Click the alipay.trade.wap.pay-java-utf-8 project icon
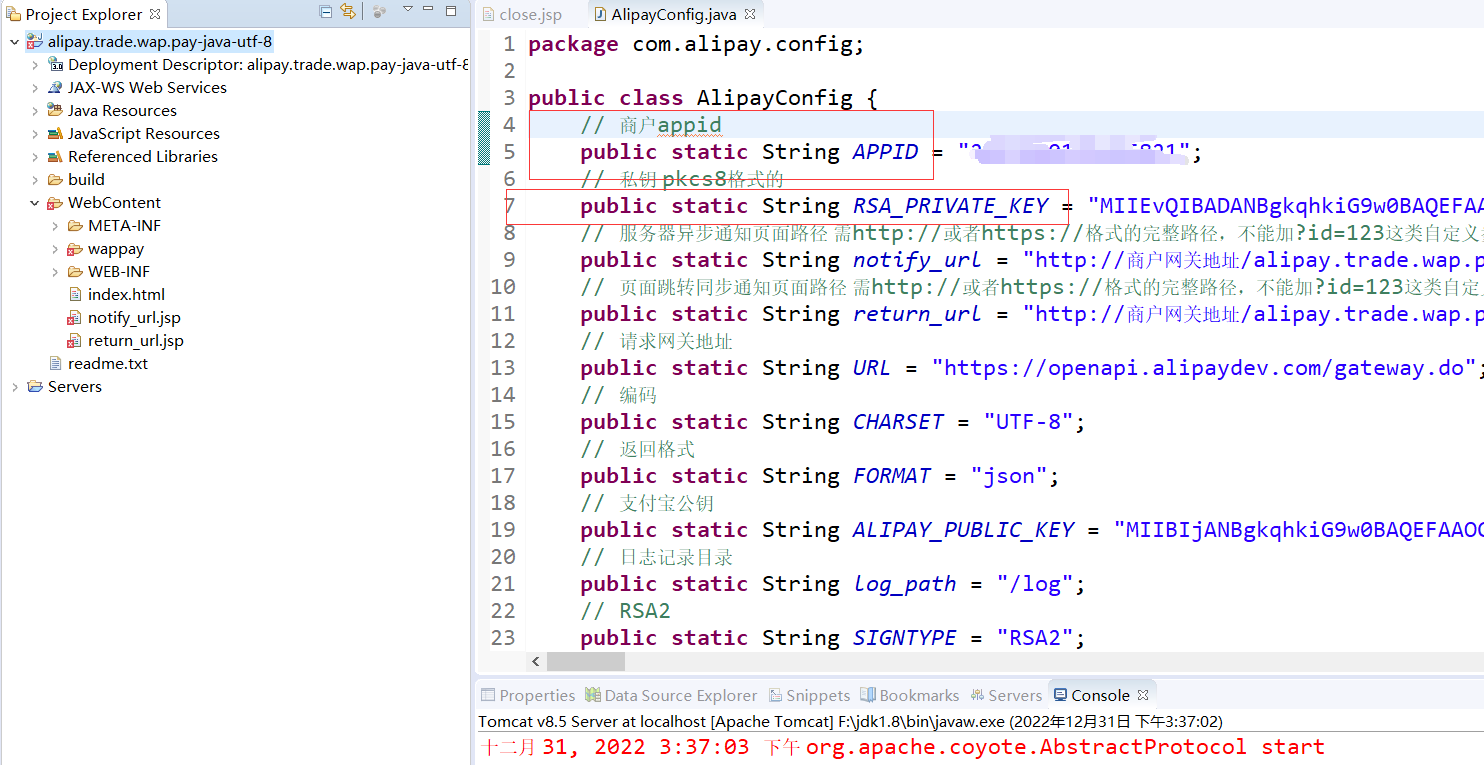1484x765 pixels. (x=35, y=42)
